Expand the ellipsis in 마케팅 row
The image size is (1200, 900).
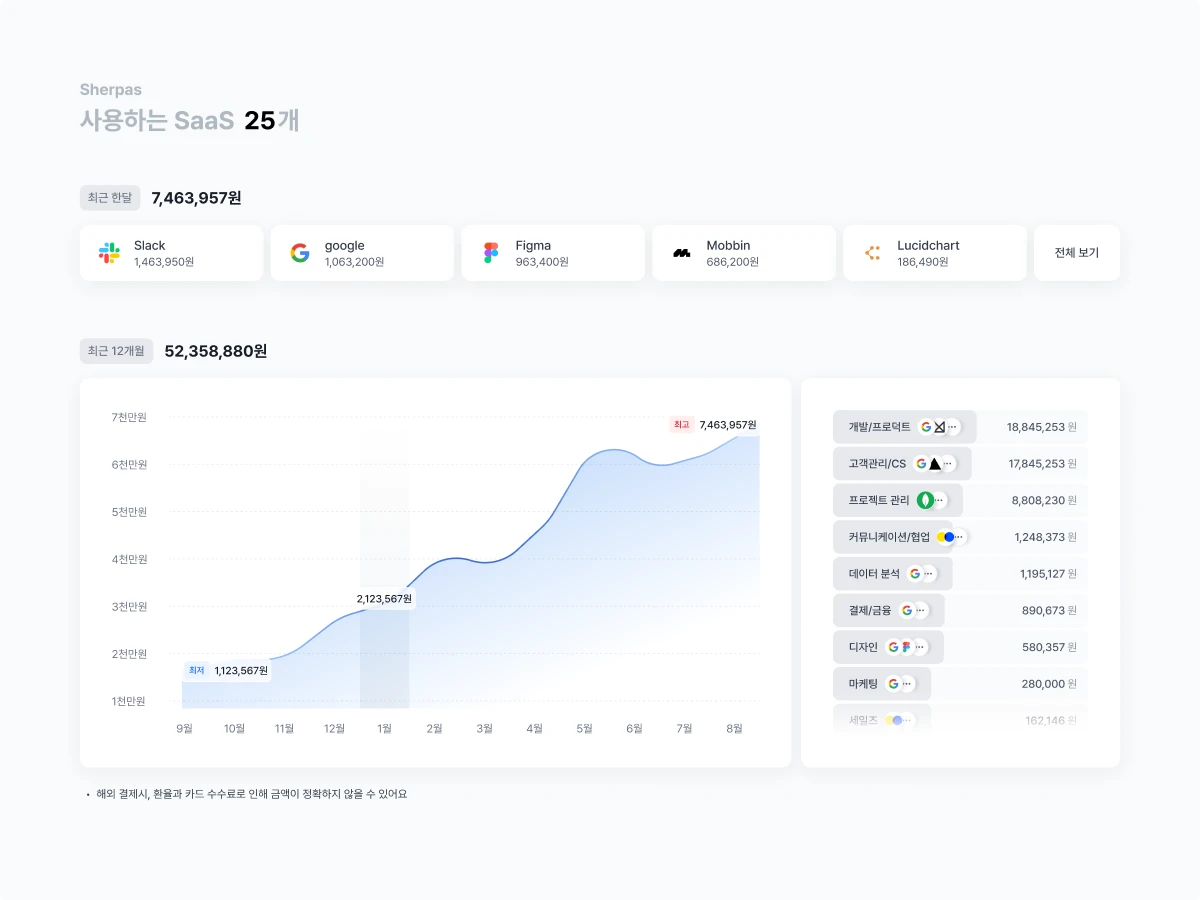point(907,684)
